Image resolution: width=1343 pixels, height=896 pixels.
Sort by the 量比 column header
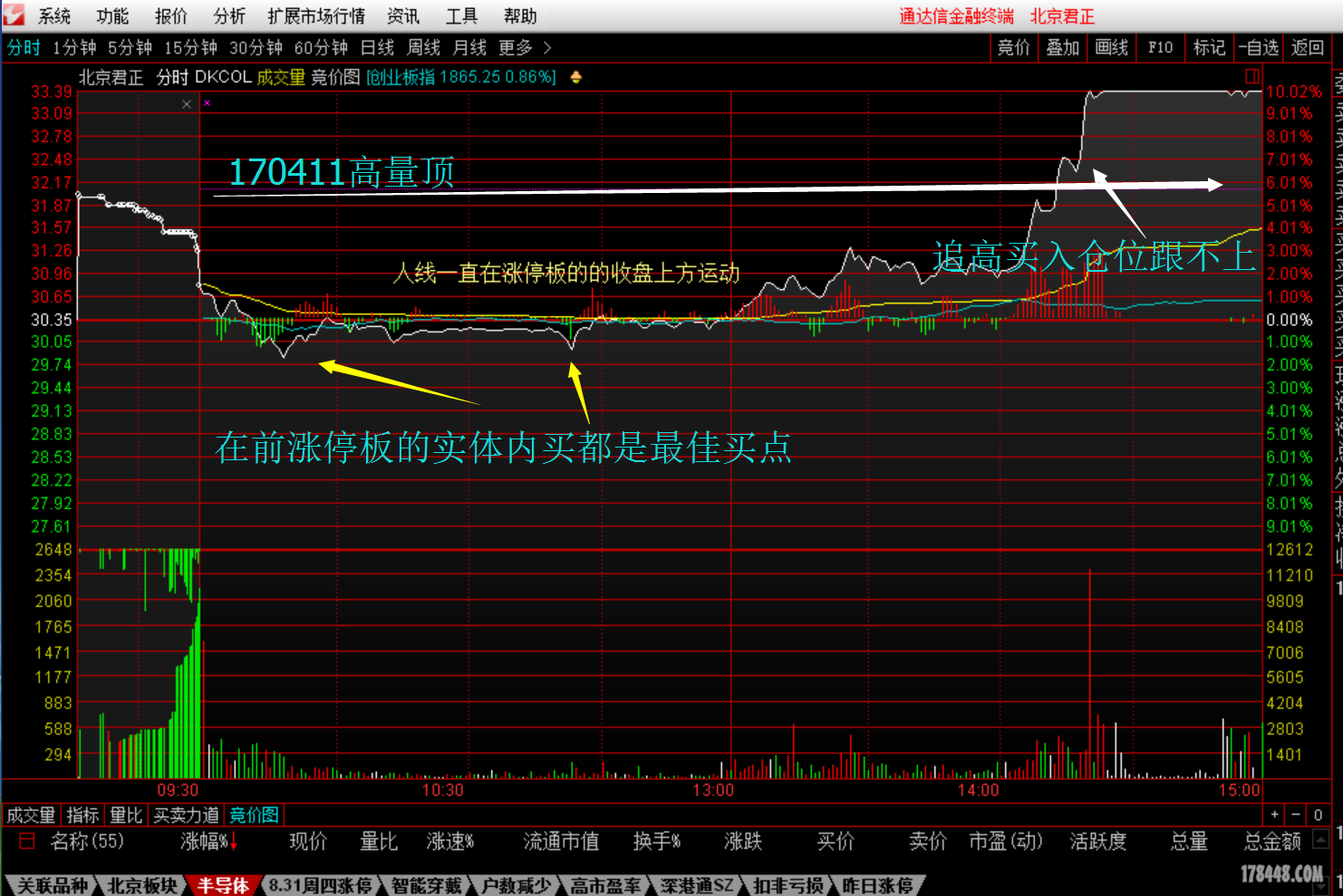379,842
